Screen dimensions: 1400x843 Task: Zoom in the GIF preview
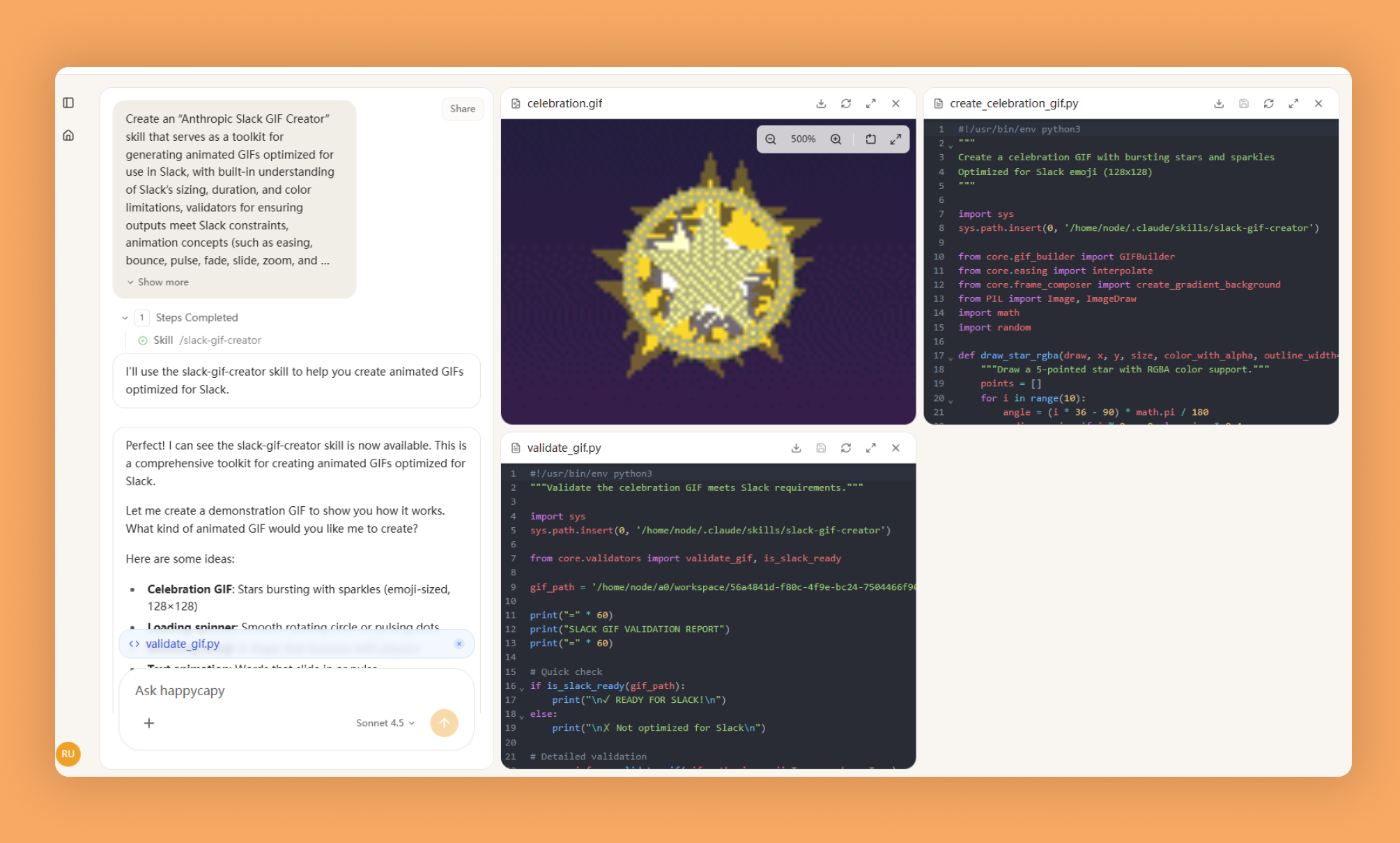(x=836, y=139)
